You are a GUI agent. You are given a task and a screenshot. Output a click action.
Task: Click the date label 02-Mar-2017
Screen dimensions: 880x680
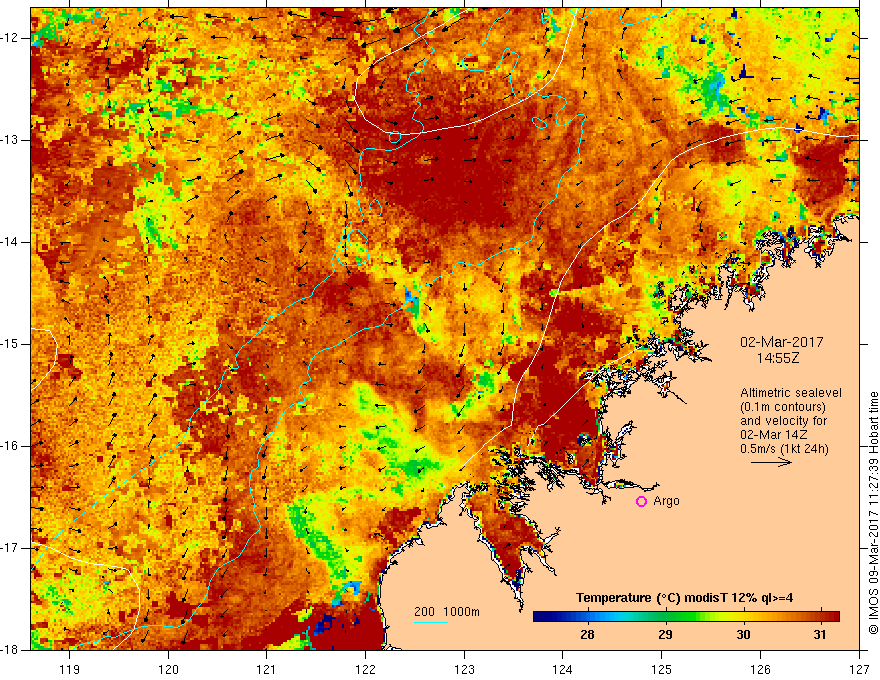tap(781, 342)
